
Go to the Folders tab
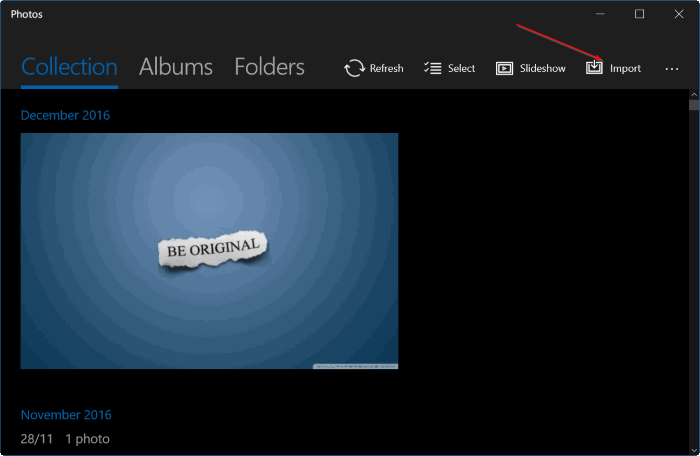[269, 67]
